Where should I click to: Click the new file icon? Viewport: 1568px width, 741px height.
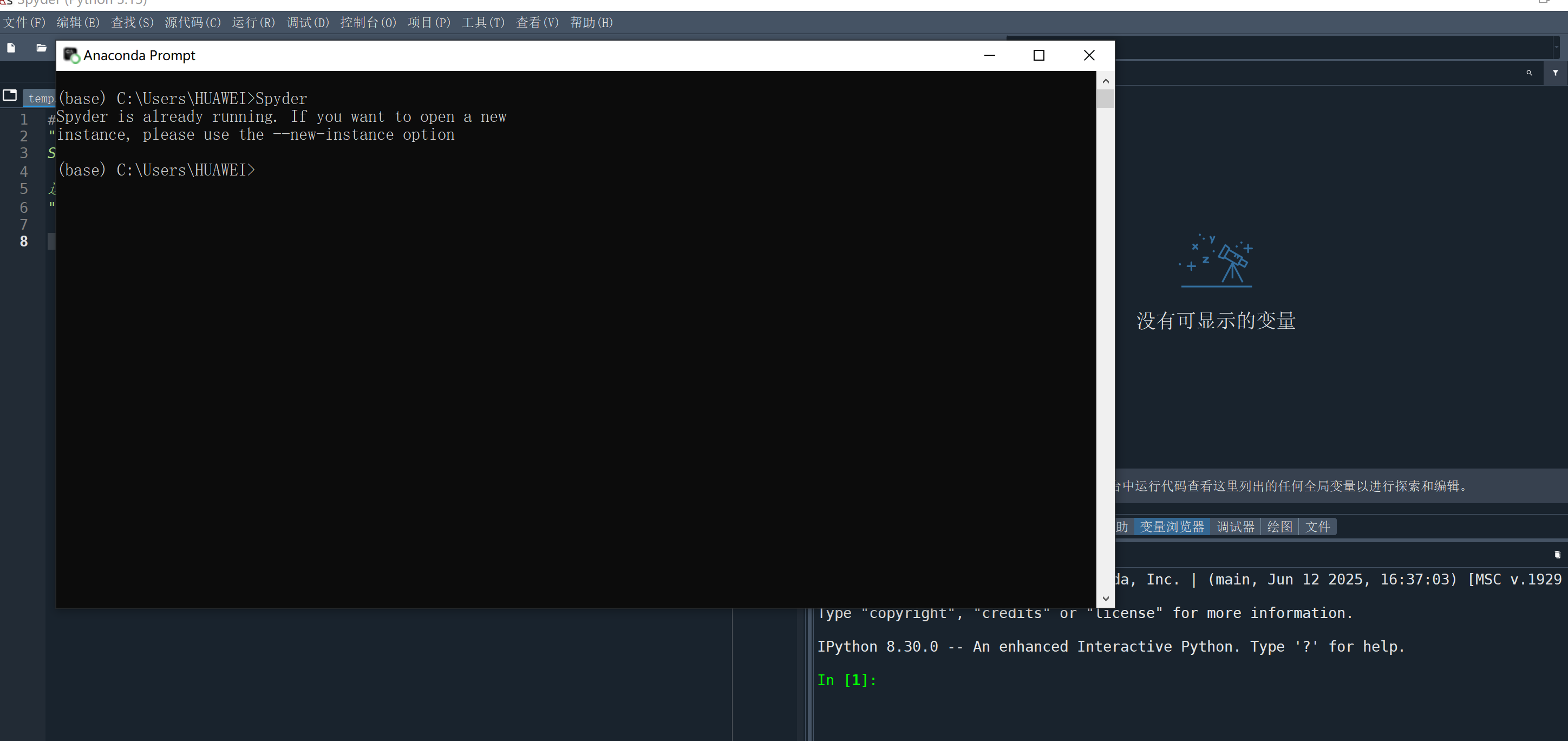(x=11, y=48)
